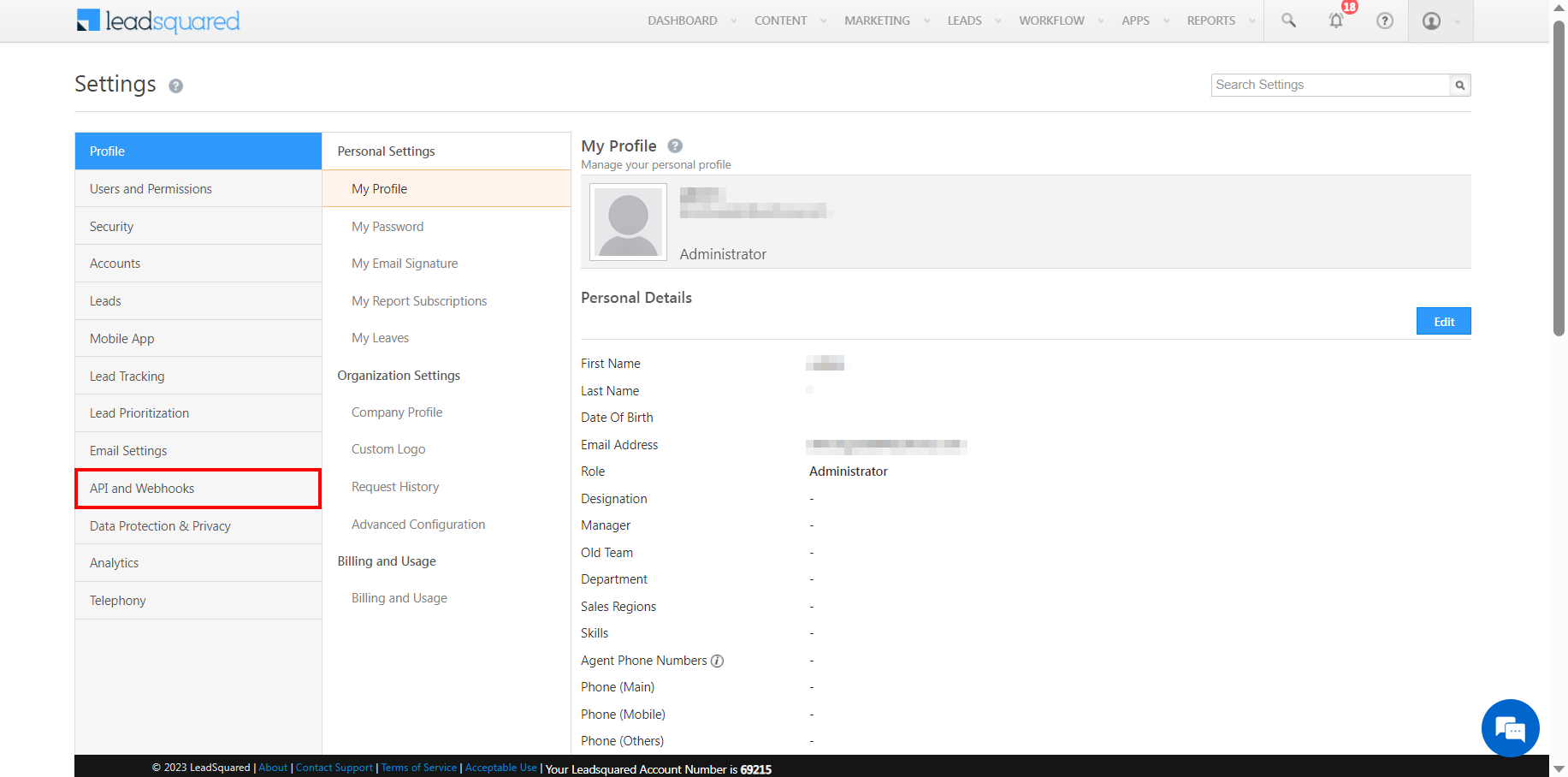Open the LEADS menu
This screenshot has width=1568, height=777.
965,21
